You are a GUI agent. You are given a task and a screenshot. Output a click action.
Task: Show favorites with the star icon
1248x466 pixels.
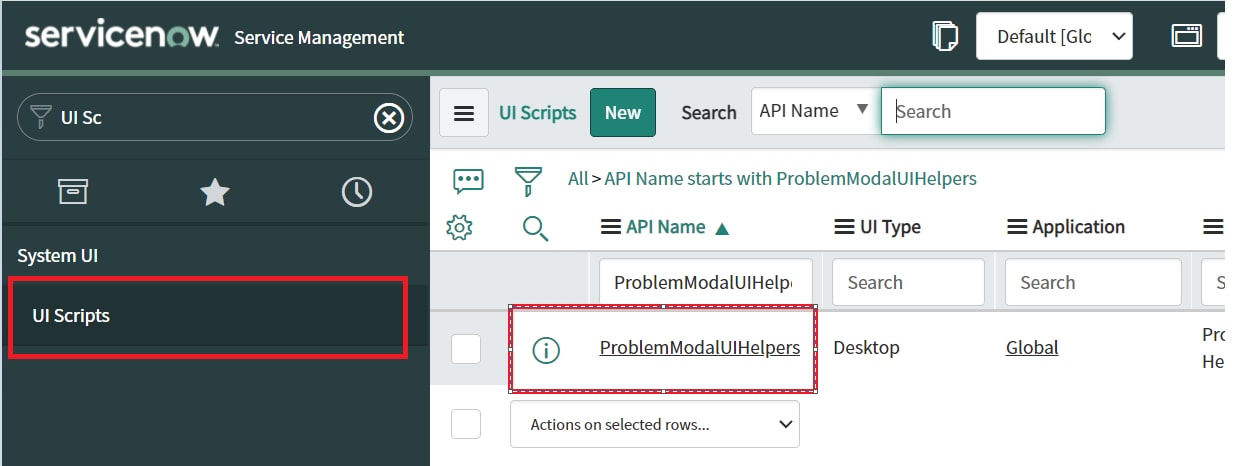pyautogui.click(x=215, y=192)
